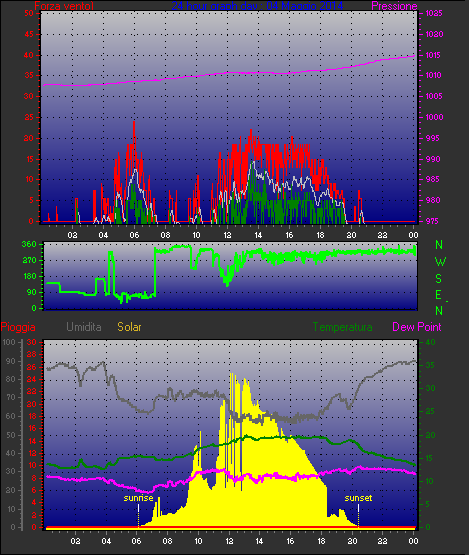469x555 pixels.
Task: Click the 'Forza vento' wind axis title
Action: pyautogui.click(x=64, y=6)
